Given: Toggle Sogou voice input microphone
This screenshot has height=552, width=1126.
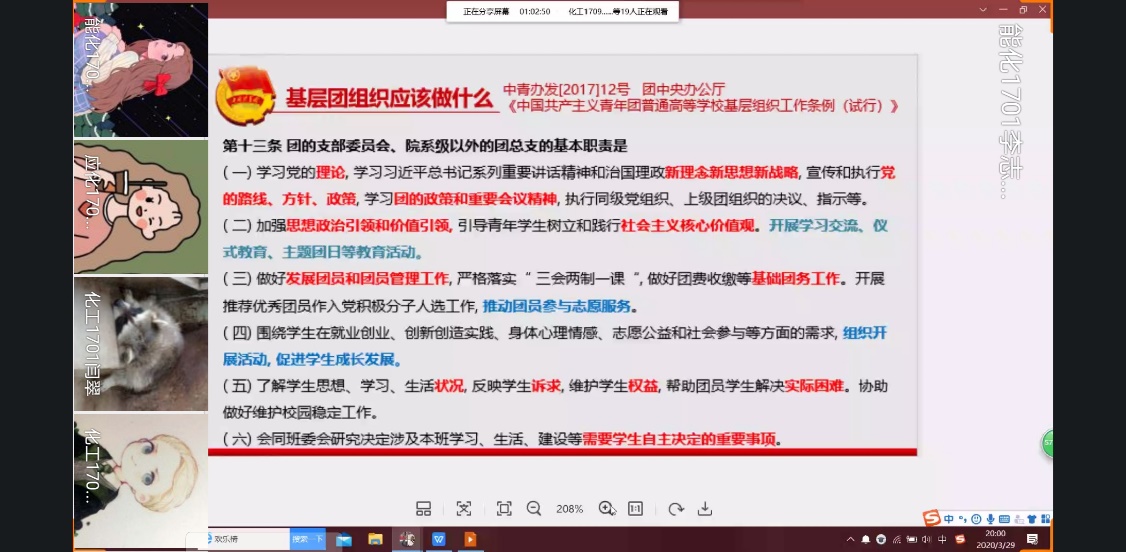Looking at the screenshot, I should click(990, 519).
